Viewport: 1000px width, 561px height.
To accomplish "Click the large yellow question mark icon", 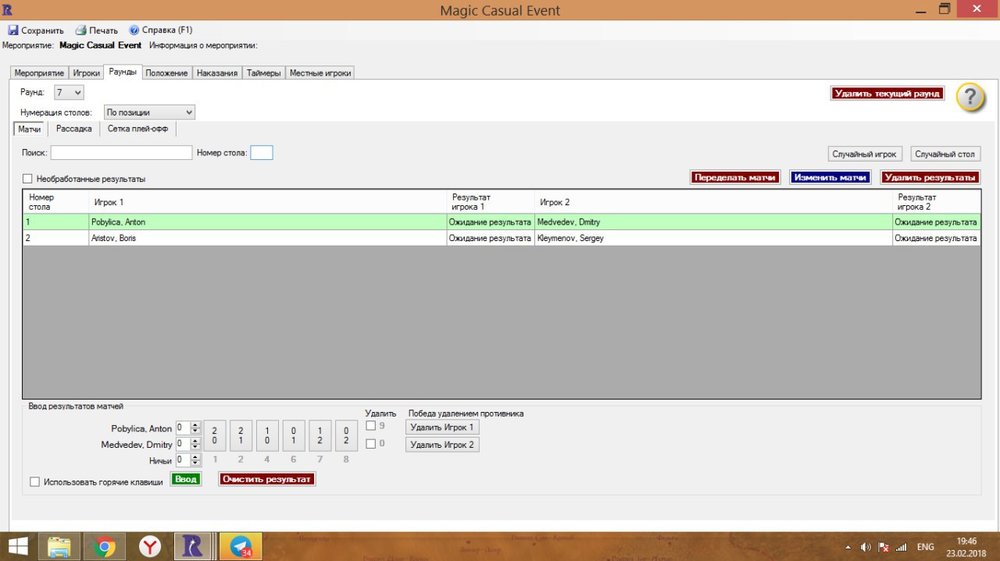I will point(970,97).
